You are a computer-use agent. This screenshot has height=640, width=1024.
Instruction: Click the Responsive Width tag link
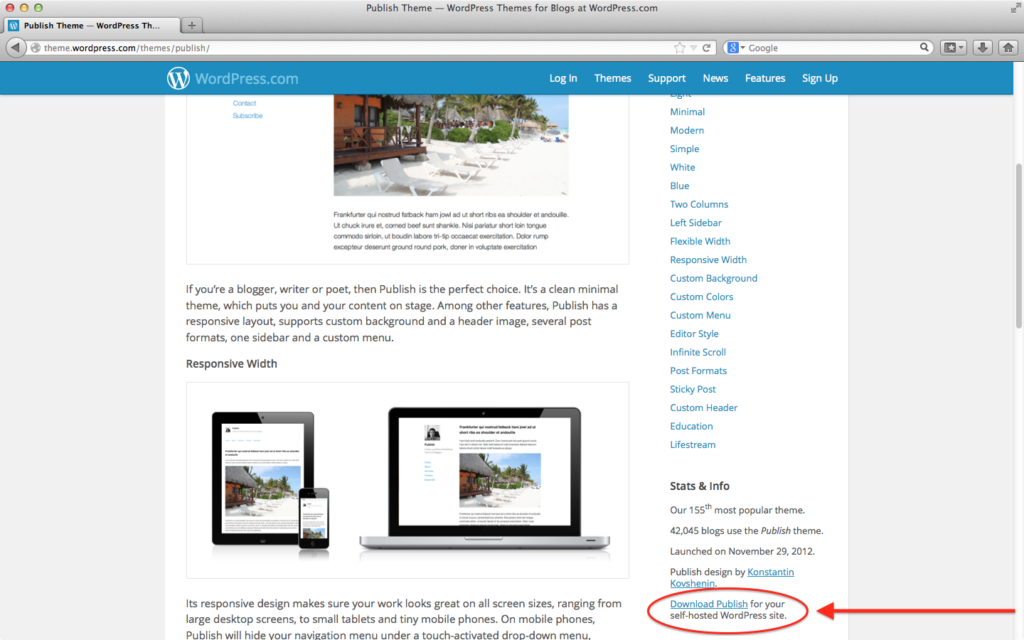pyautogui.click(x=708, y=260)
